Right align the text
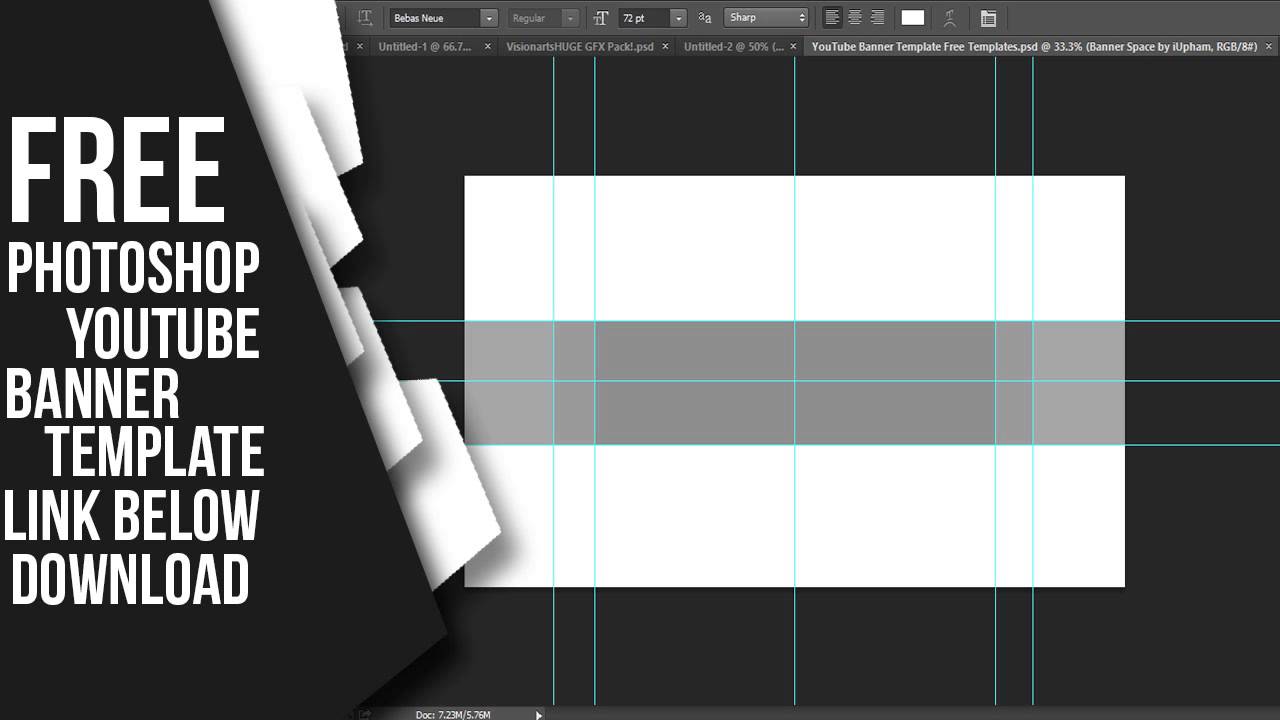Viewport: 1280px width, 720px height. [x=877, y=17]
